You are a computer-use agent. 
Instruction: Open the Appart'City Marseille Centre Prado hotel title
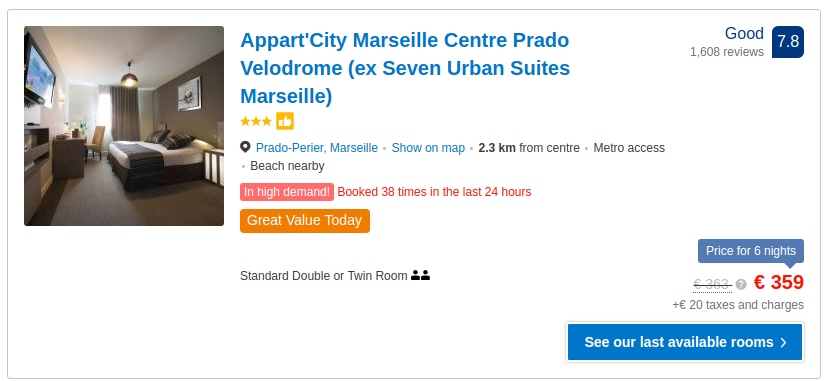(x=405, y=69)
